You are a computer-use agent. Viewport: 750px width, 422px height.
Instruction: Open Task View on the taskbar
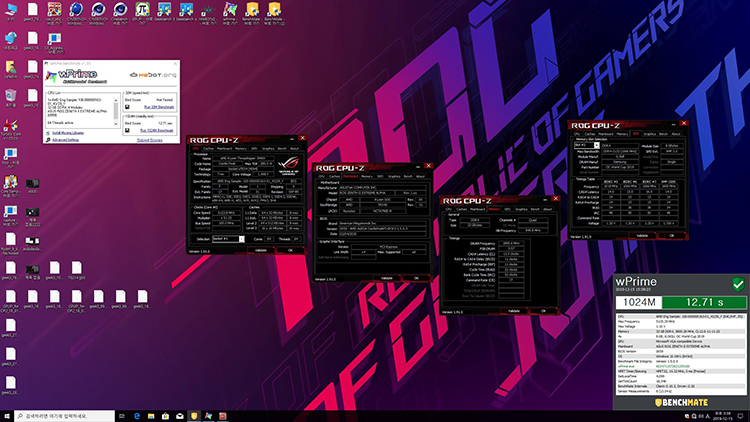(x=121, y=416)
